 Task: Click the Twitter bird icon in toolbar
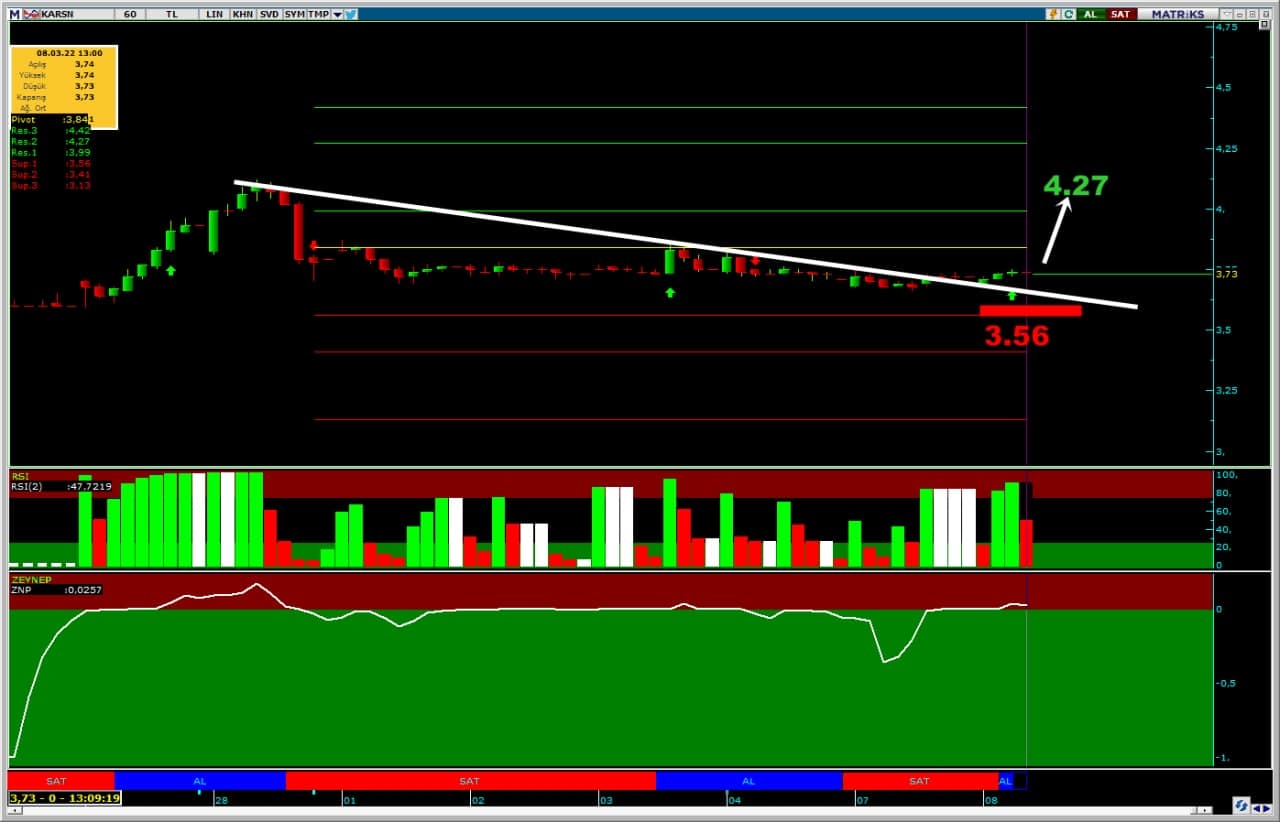click(x=351, y=14)
